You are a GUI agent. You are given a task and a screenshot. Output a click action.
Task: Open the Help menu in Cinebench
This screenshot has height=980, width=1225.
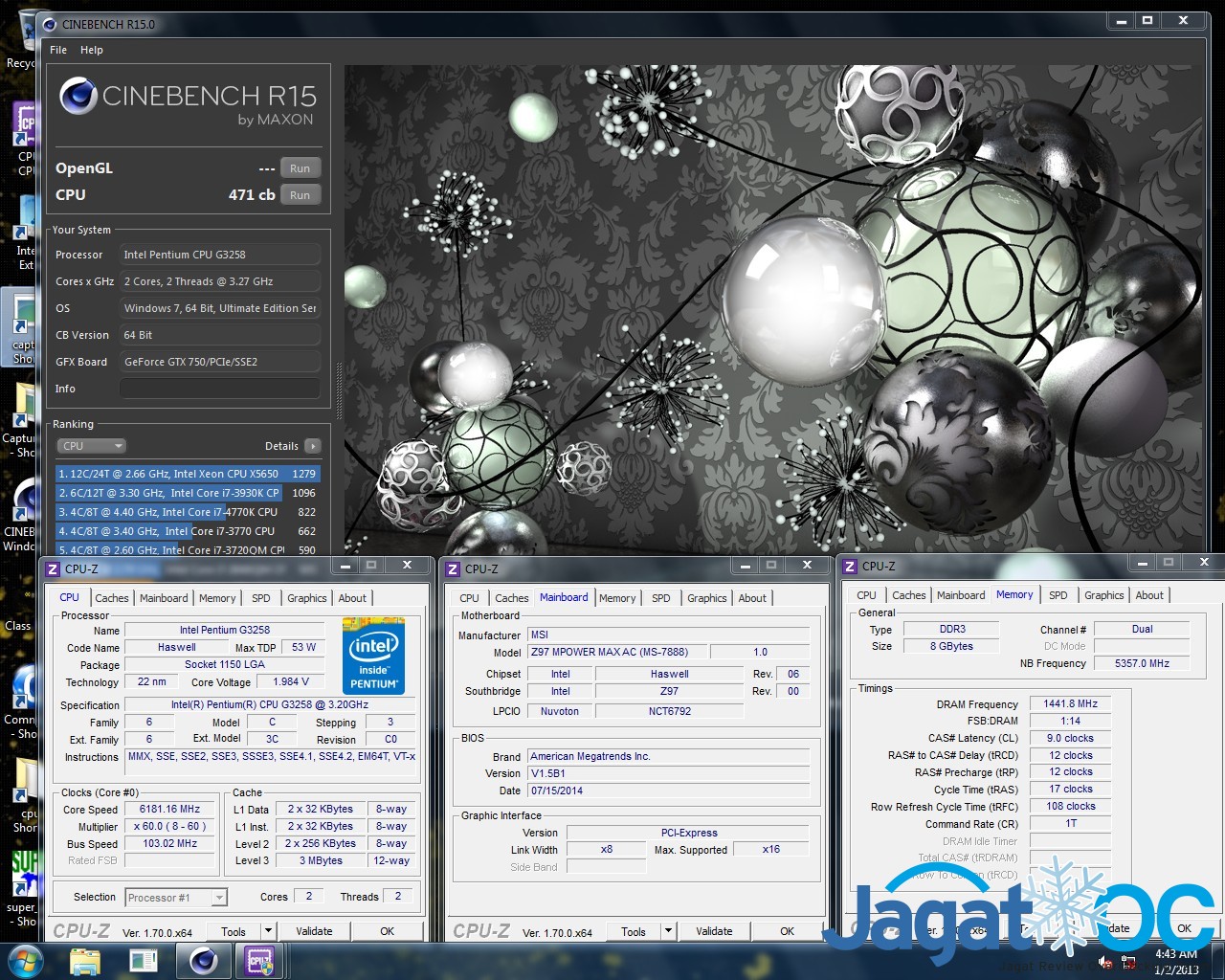92,50
